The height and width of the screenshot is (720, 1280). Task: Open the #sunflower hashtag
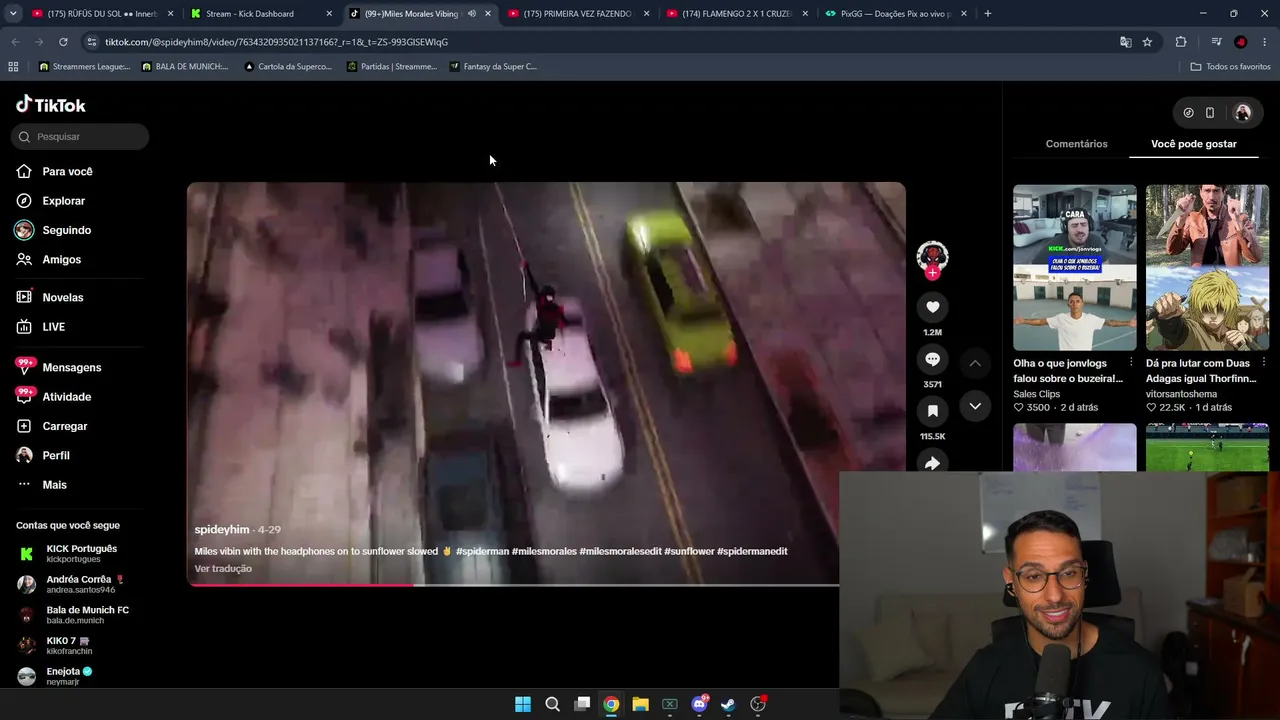[x=689, y=551]
